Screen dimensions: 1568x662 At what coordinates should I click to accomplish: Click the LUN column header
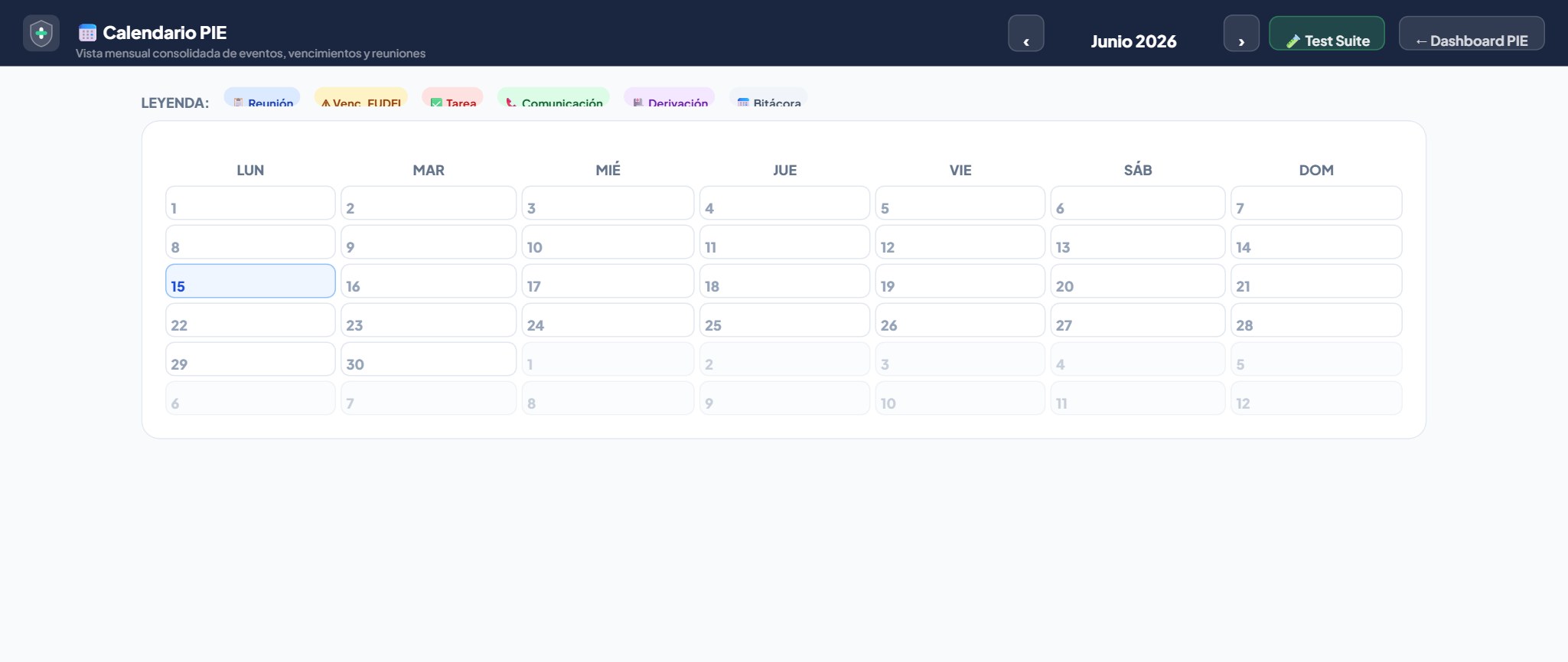click(250, 170)
